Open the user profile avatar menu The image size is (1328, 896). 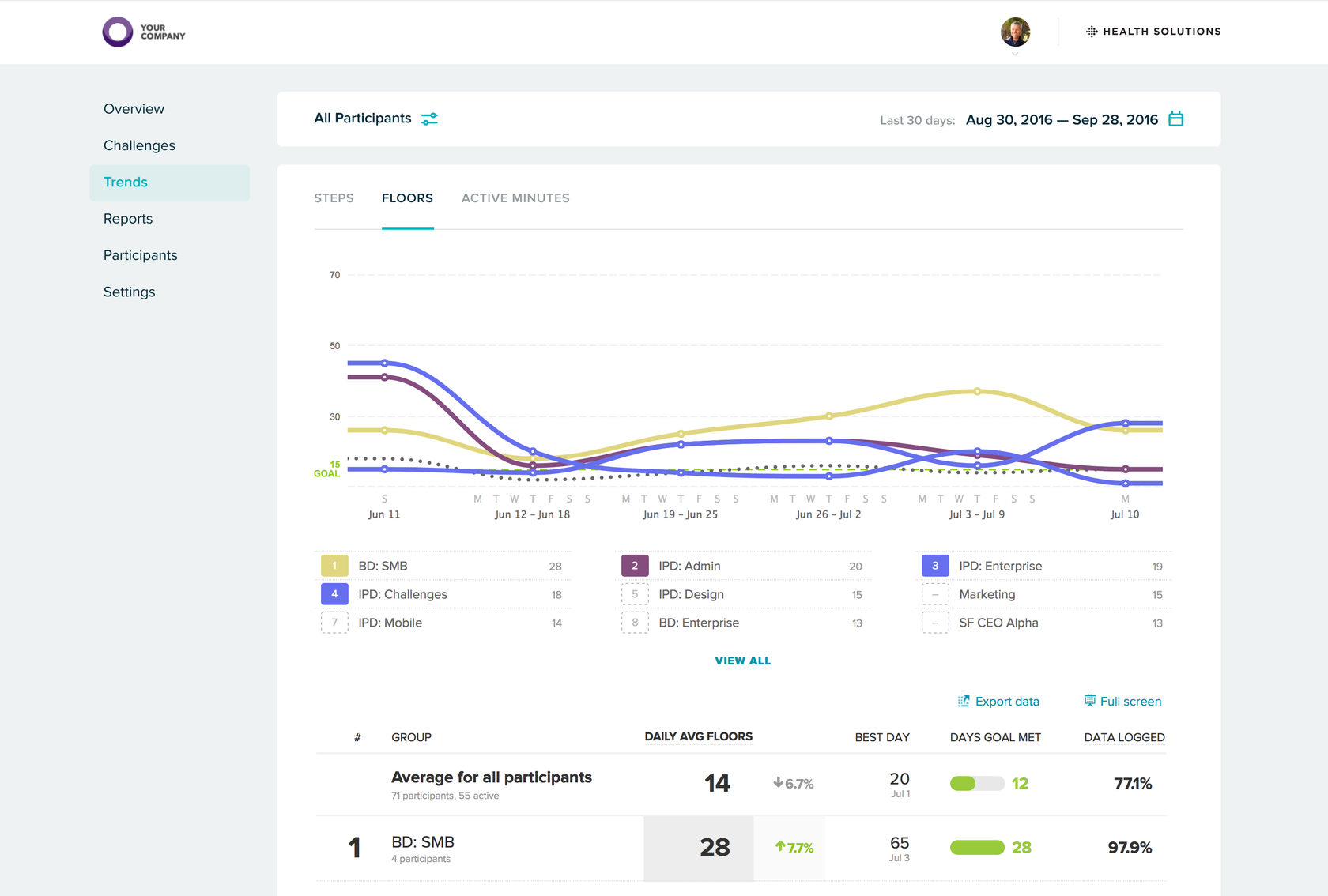click(x=1015, y=32)
